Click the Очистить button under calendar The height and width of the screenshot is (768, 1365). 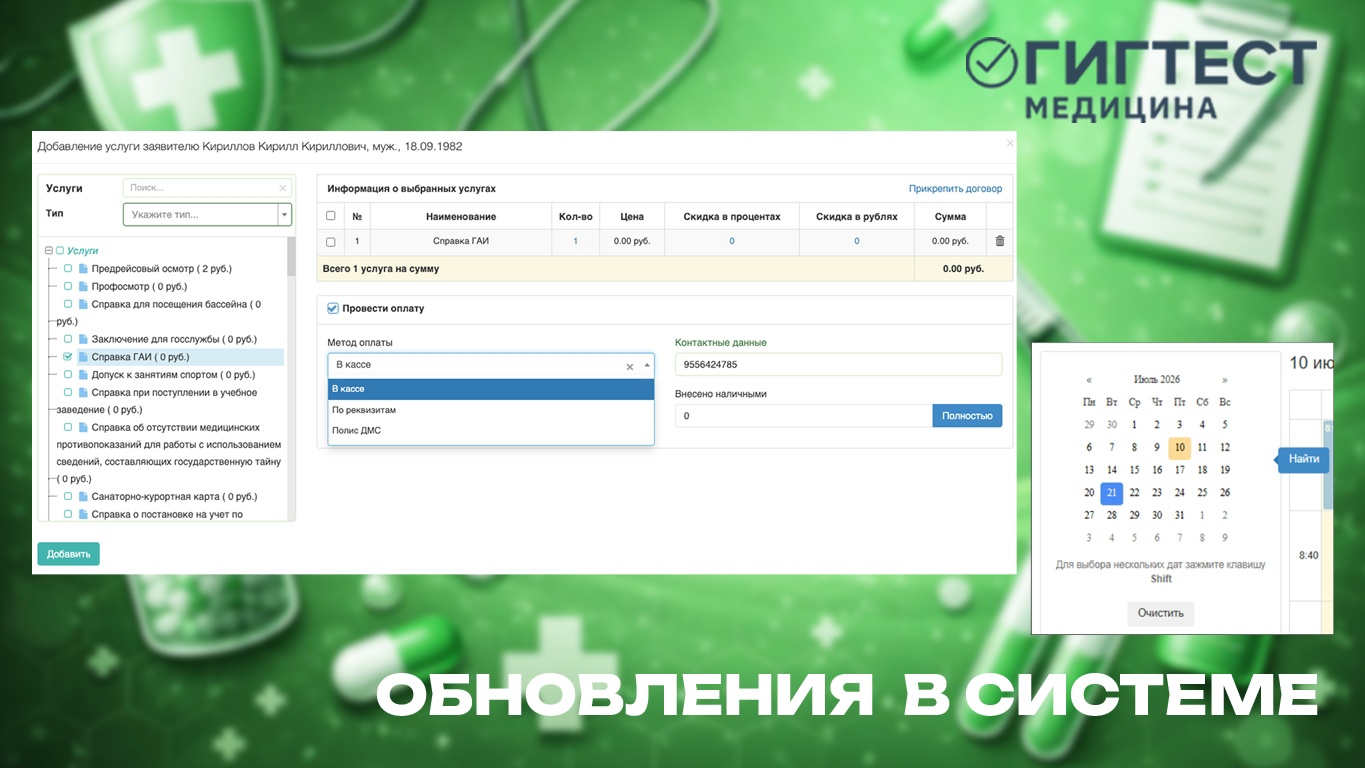1160,613
